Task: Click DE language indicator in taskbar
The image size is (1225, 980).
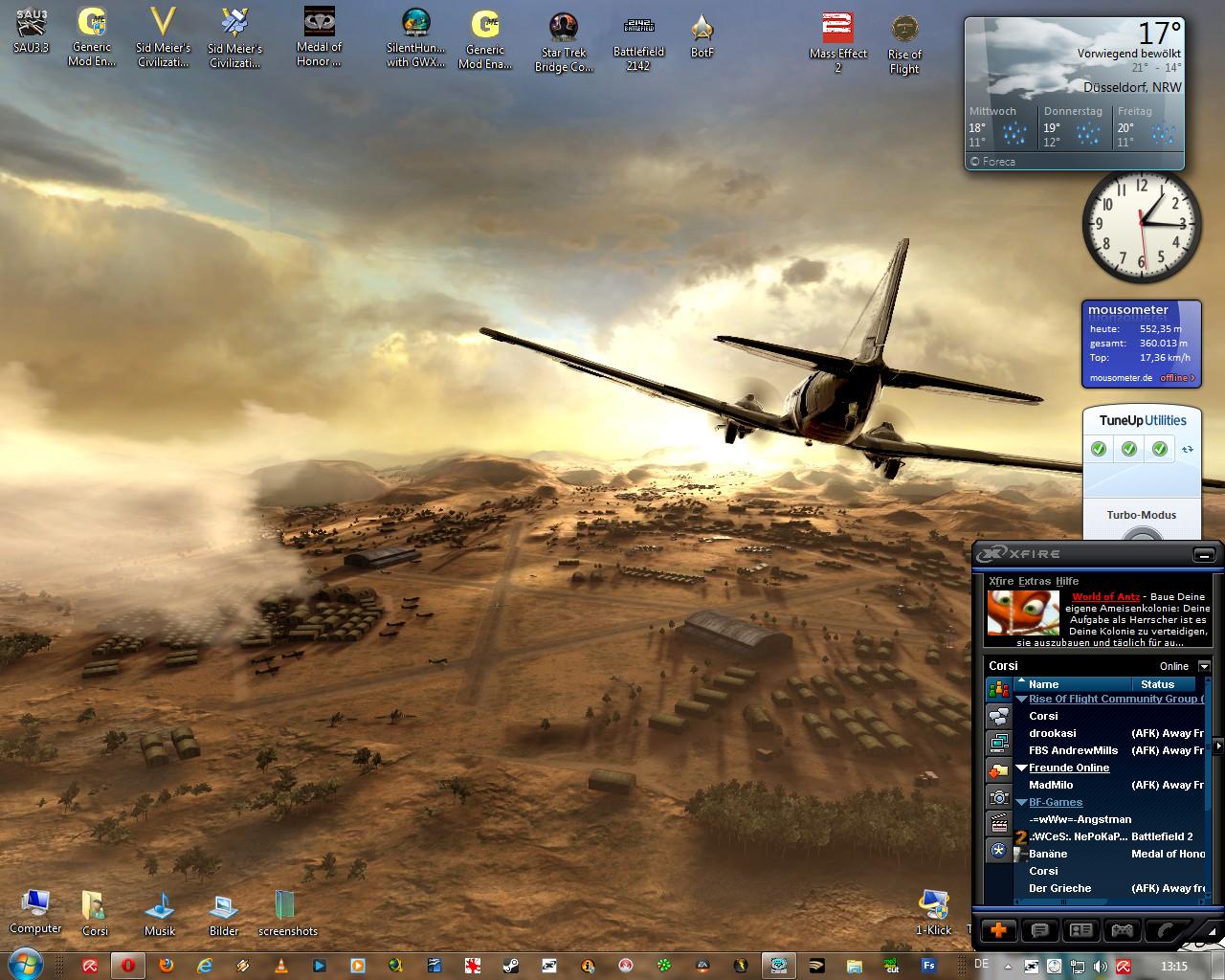Action: 982,964
